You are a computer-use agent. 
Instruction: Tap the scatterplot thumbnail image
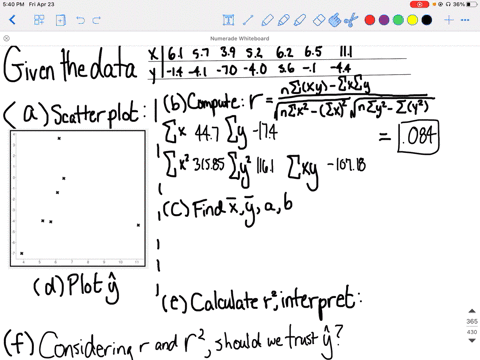(78, 199)
